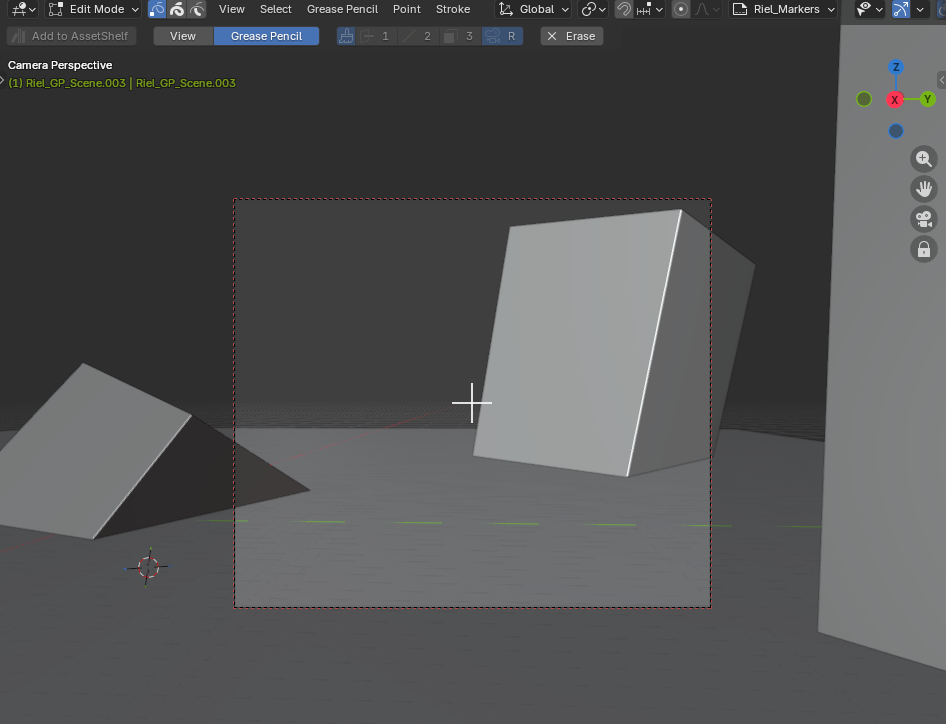Viewport: 946px width, 724px height.
Task: Select Segment selection mode icon
Action: point(197,9)
